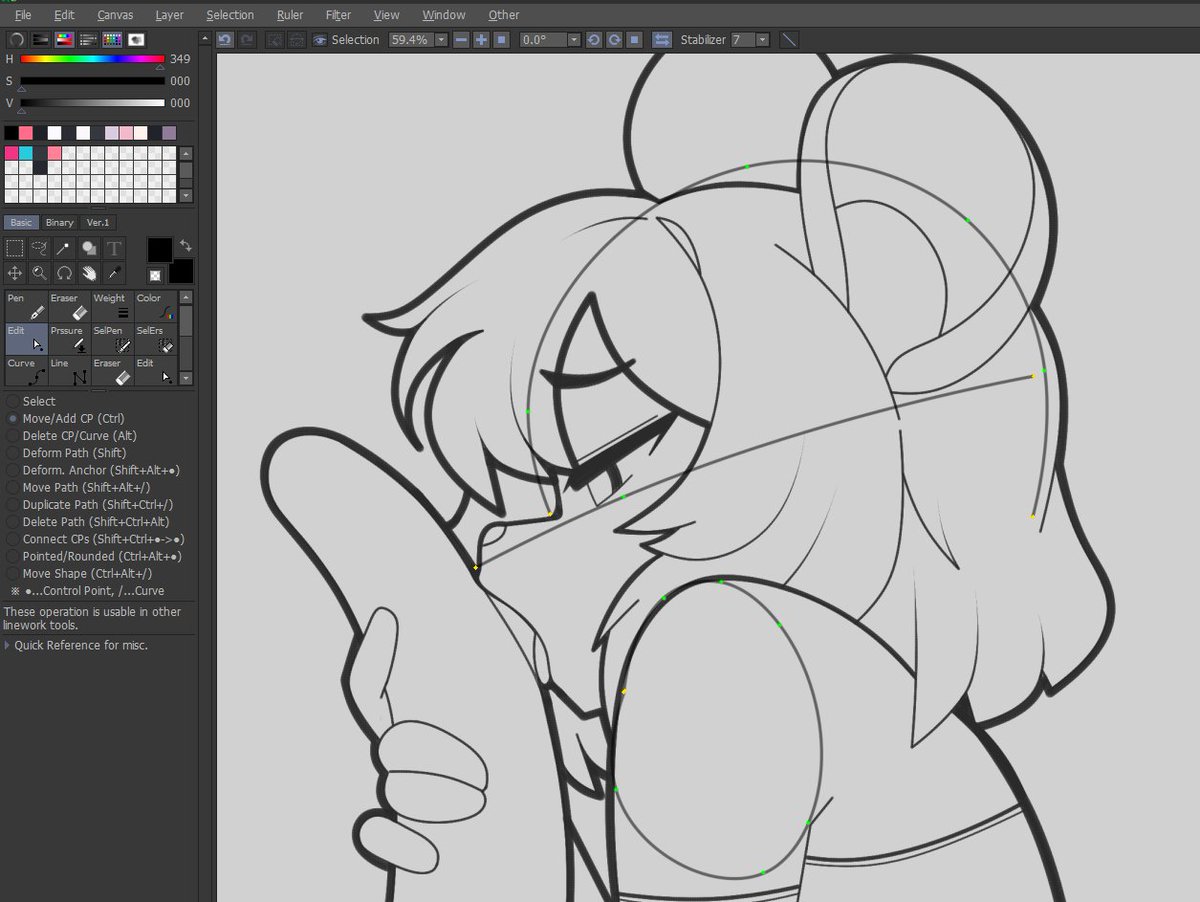The width and height of the screenshot is (1200, 902).
Task: Choose Move Shape option
Action: pos(80,573)
